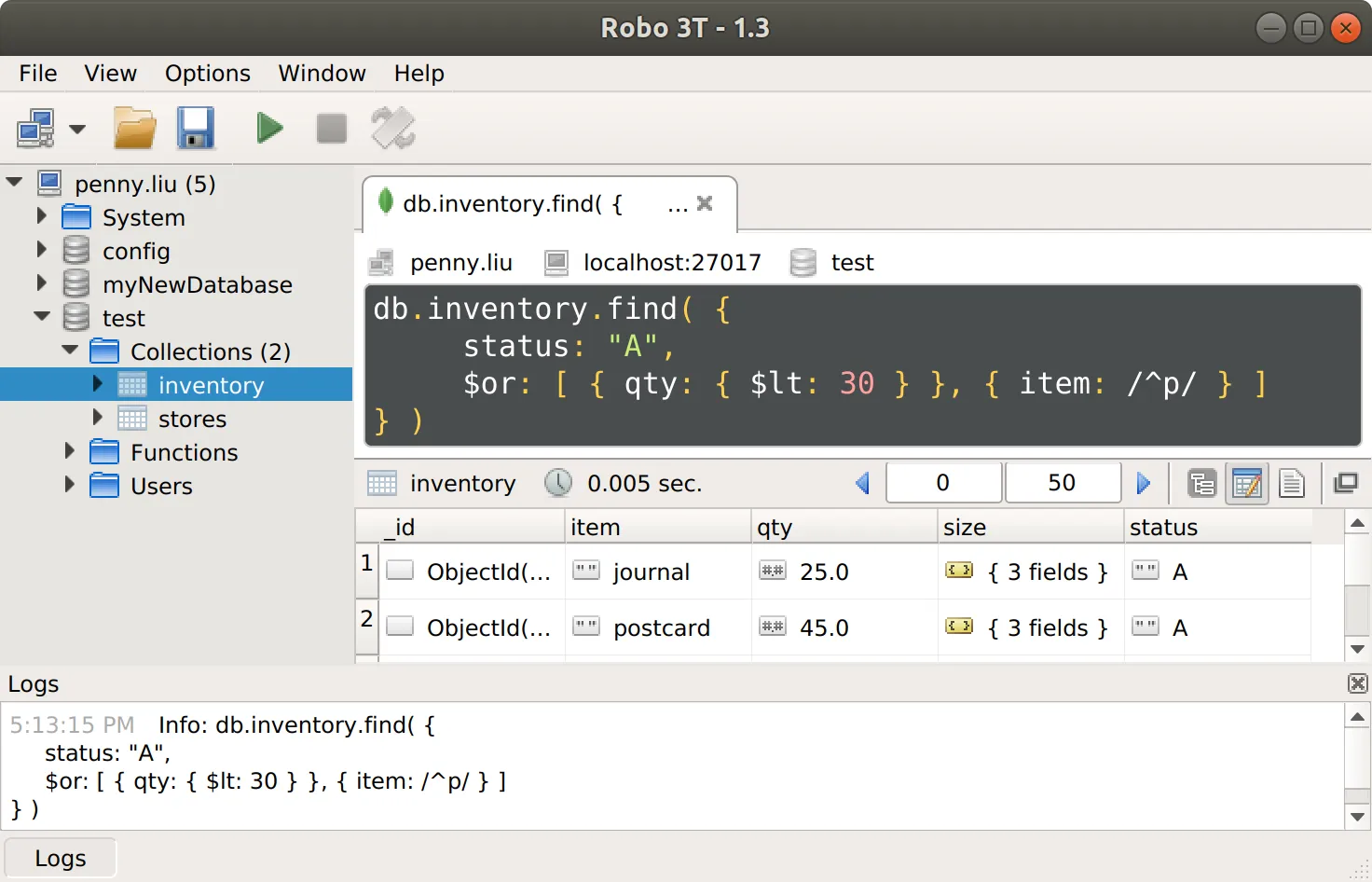Expand the stores collection

[97, 418]
